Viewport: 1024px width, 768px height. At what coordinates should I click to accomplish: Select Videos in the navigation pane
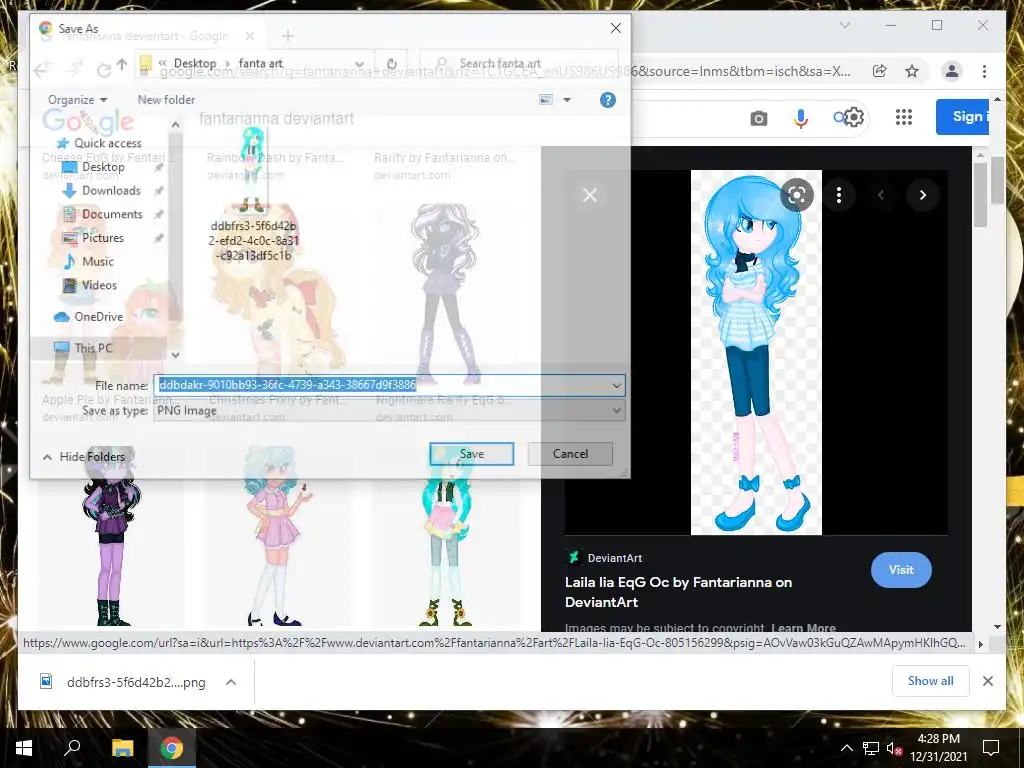tap(99, 285)
